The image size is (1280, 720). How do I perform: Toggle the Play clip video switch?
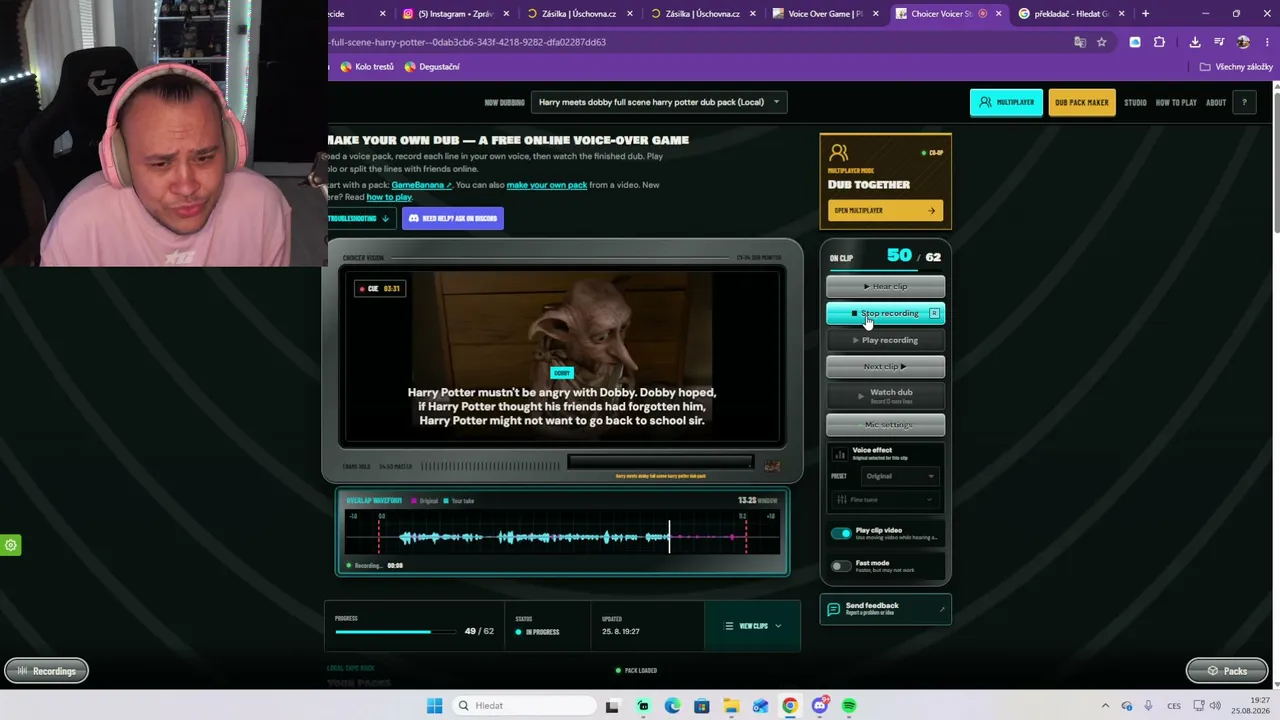(x=841, y=533)
